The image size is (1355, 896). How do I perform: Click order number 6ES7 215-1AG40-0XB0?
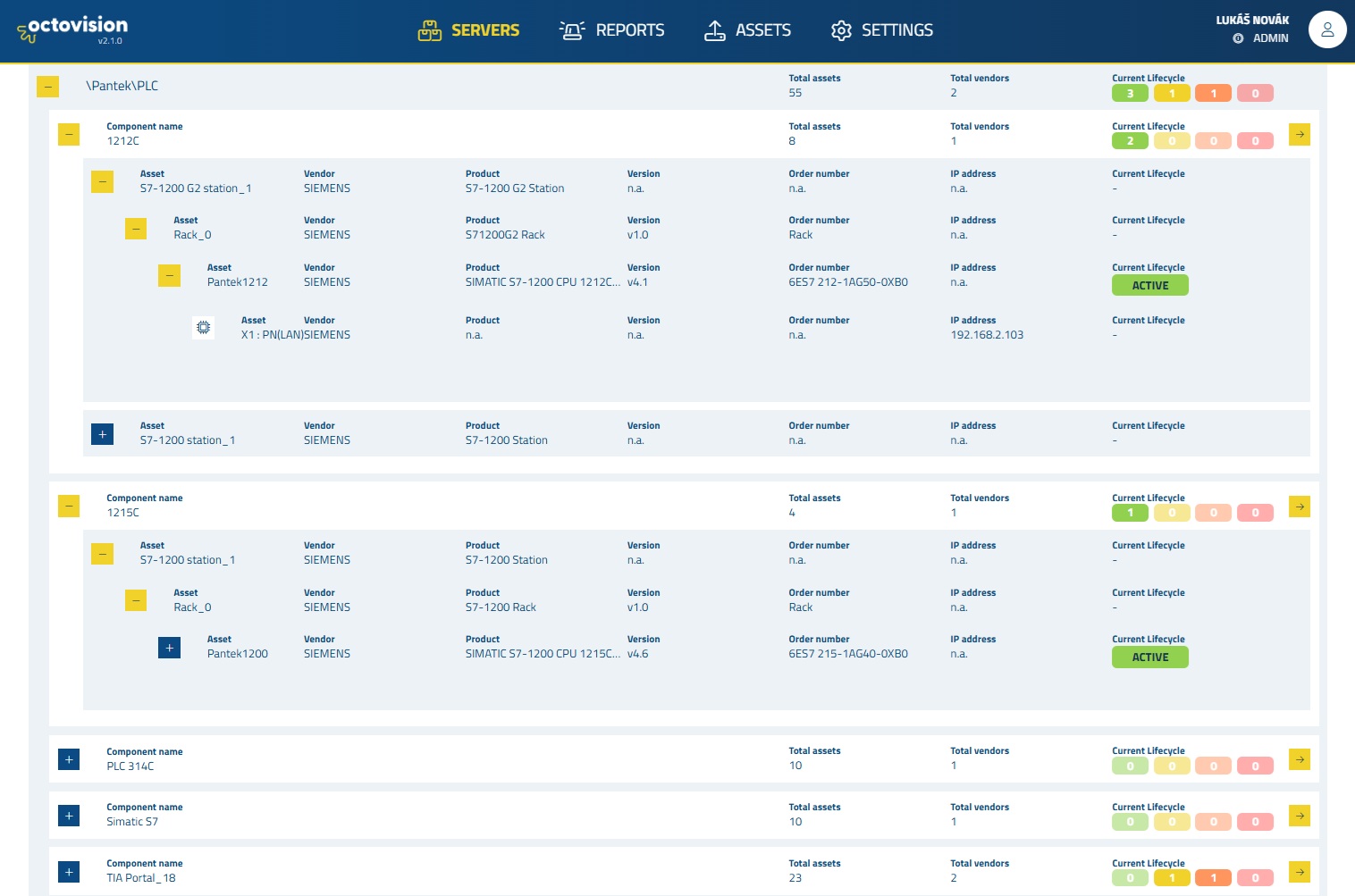click(x=848, y=654)
